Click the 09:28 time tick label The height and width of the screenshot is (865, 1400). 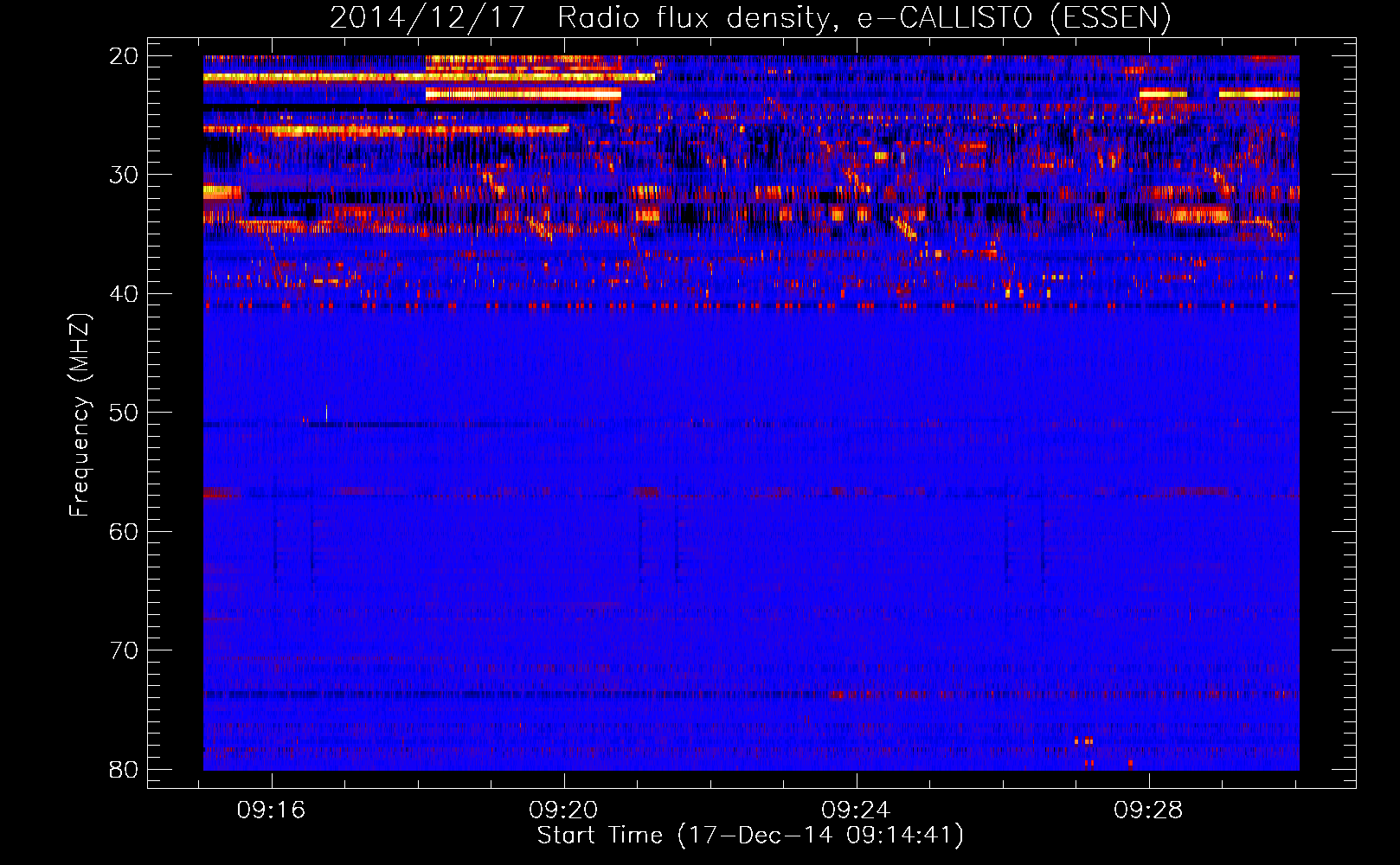click(x=1148, y=811)
